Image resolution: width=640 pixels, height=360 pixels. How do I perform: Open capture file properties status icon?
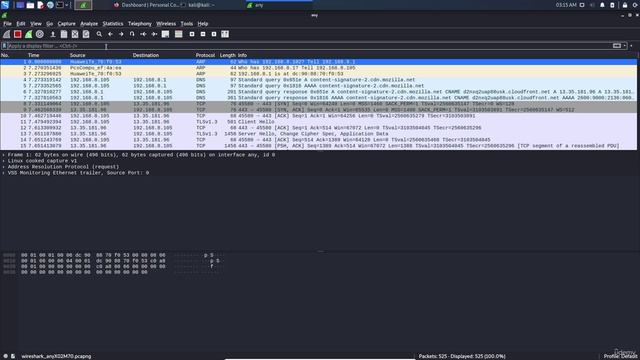pos(13,356)
